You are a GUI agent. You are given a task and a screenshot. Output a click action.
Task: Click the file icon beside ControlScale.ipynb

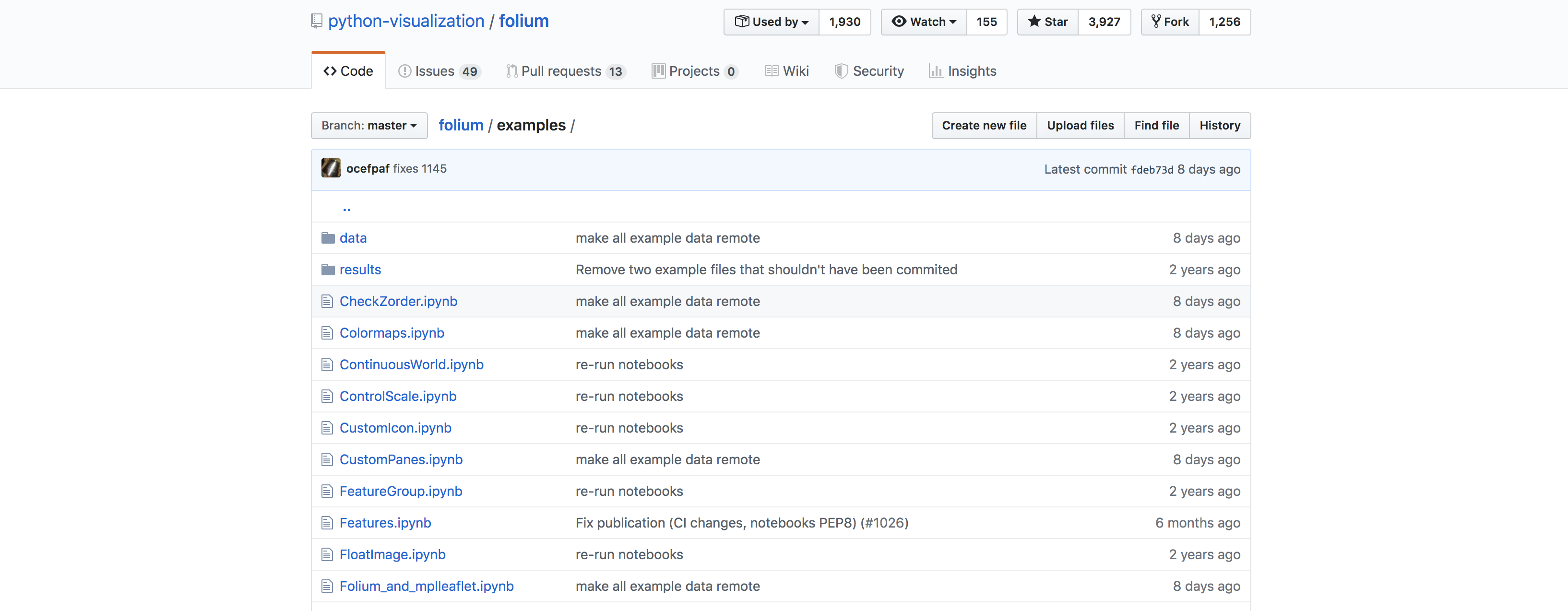coord(328,396)
